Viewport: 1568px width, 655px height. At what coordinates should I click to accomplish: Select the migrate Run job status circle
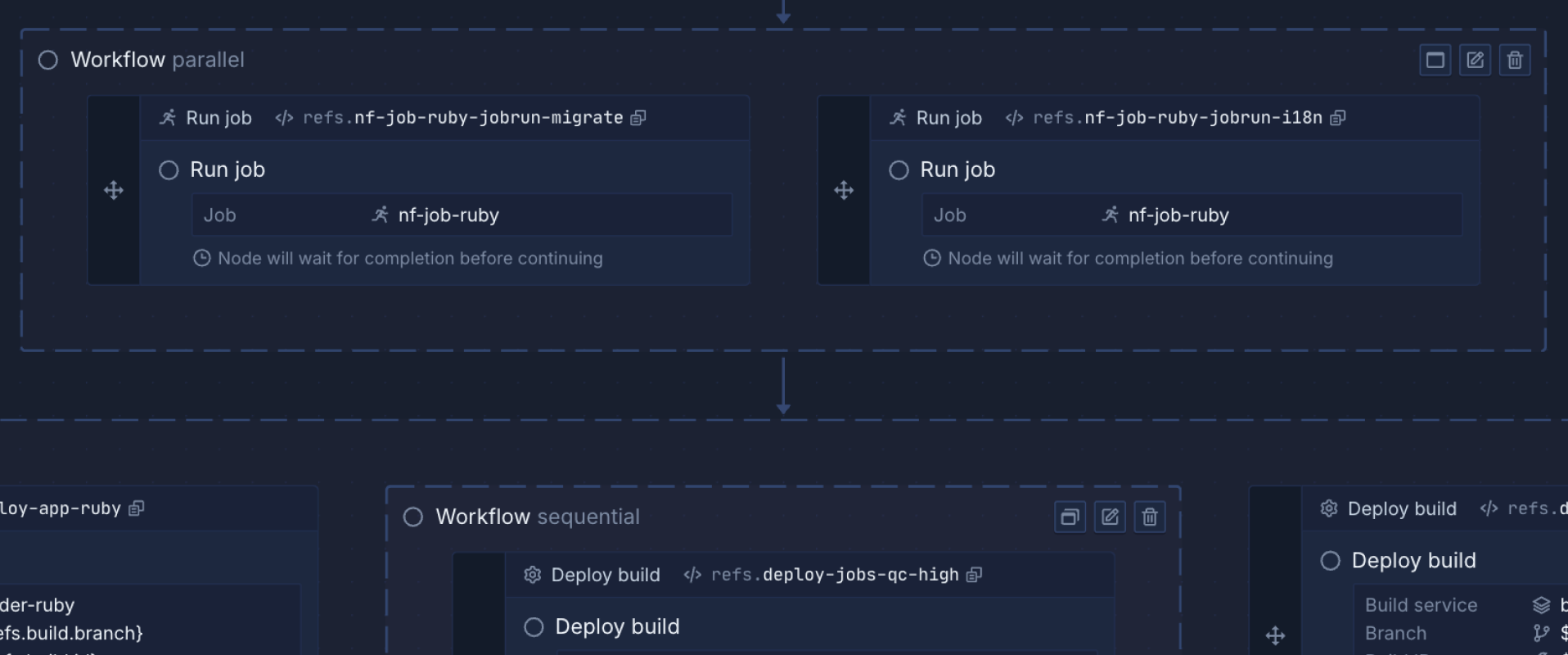point(169,170)
